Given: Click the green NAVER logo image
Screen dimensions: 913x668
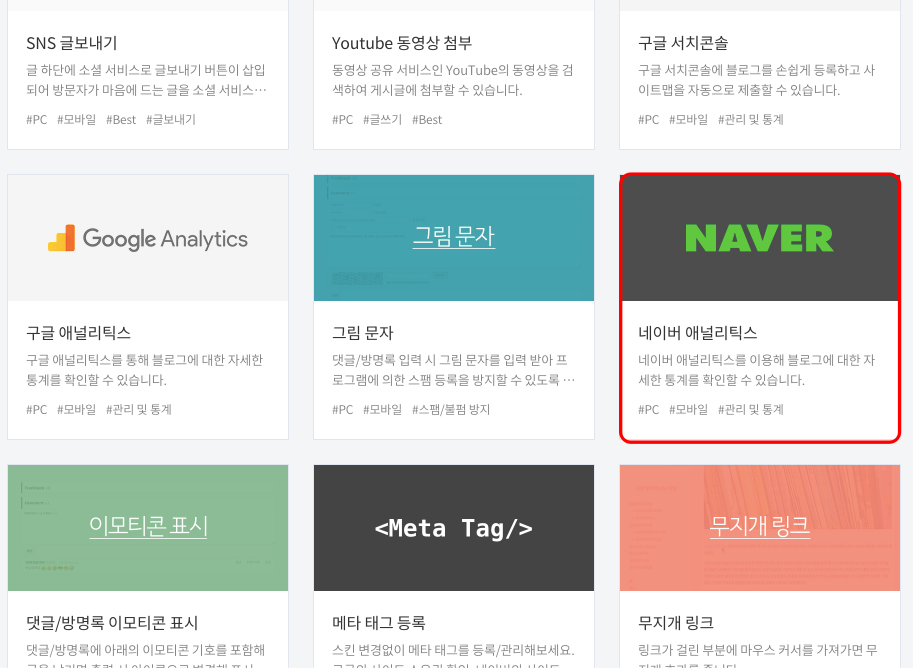Looking at the screenshot, I should pos(759,238).
